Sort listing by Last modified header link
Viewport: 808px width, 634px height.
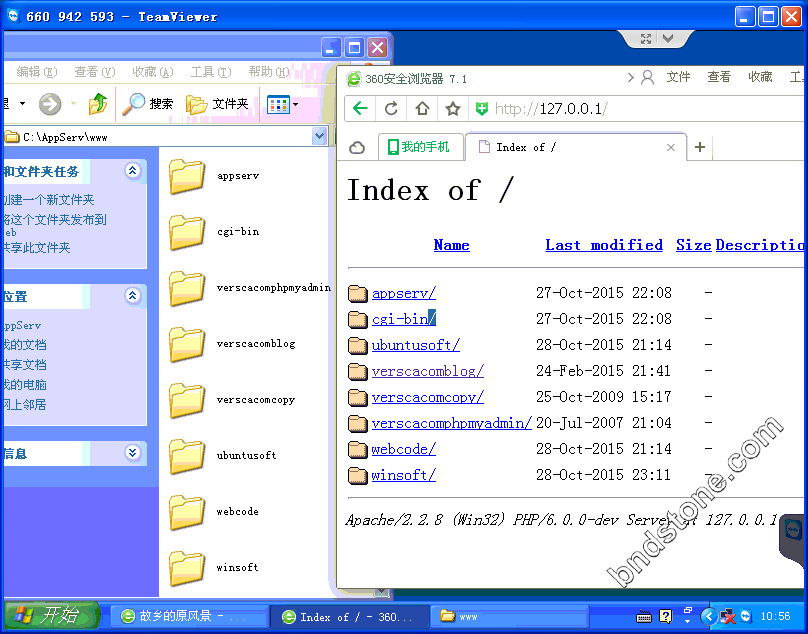tap(604, 245)
